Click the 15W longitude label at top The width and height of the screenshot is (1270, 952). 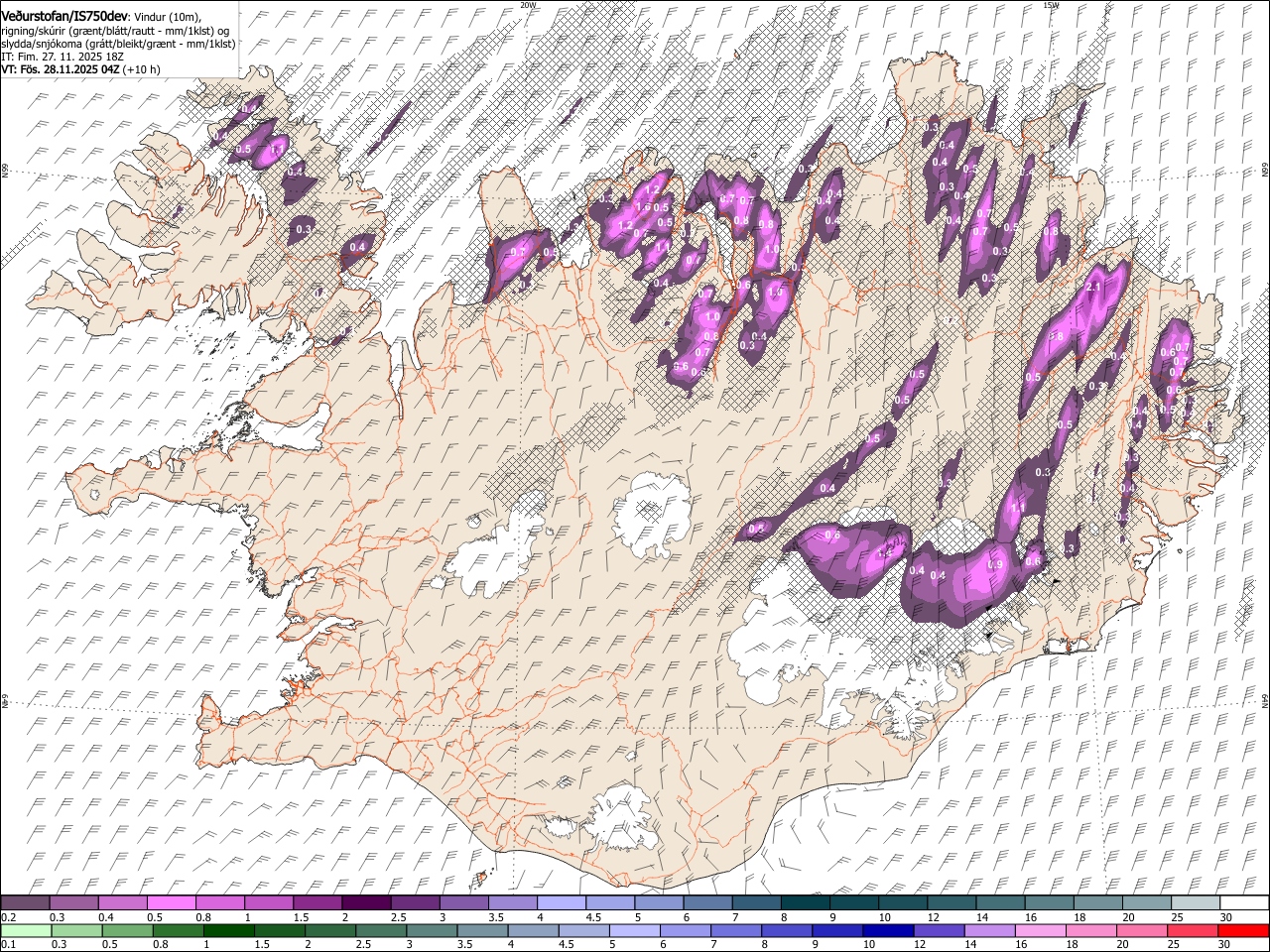coord(1050,5)
